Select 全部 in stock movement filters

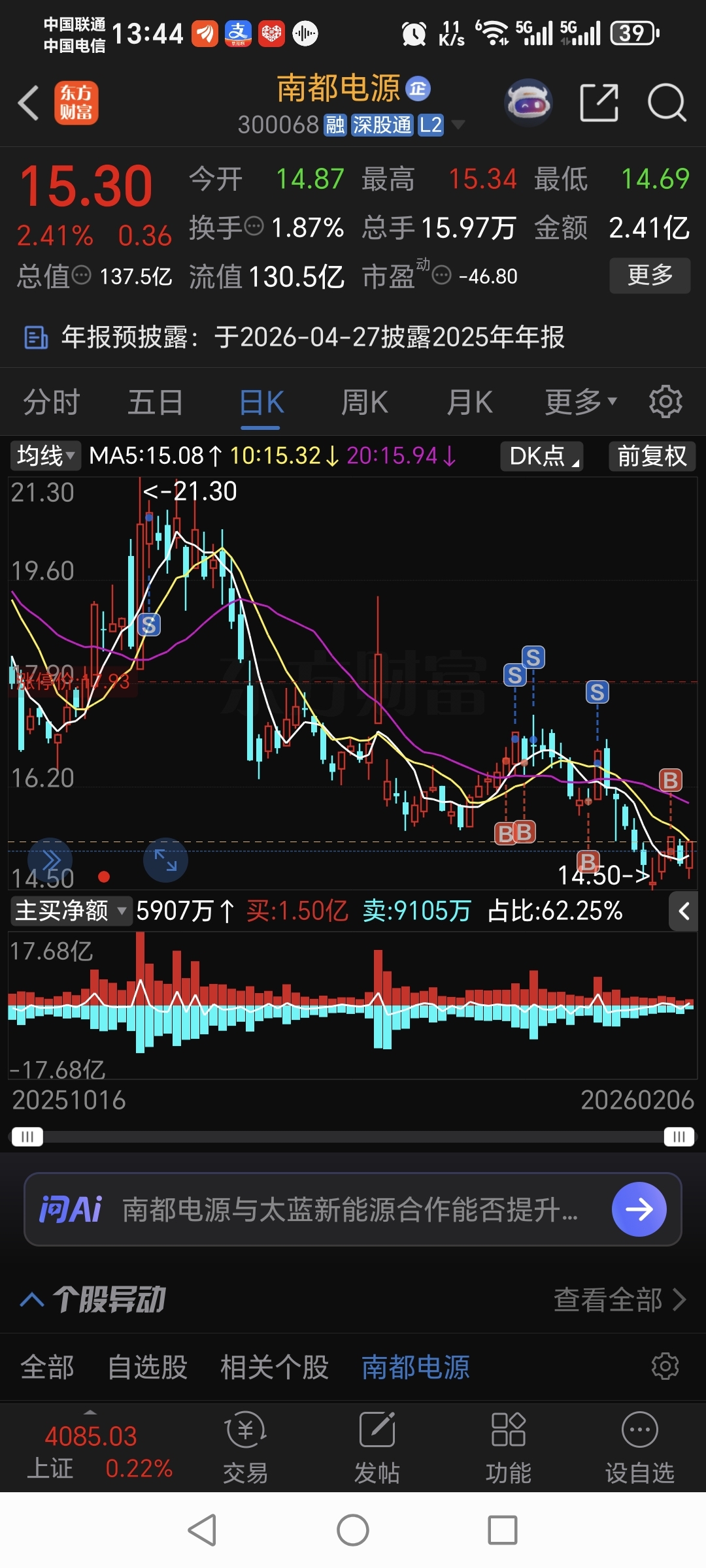(47, 1367)
